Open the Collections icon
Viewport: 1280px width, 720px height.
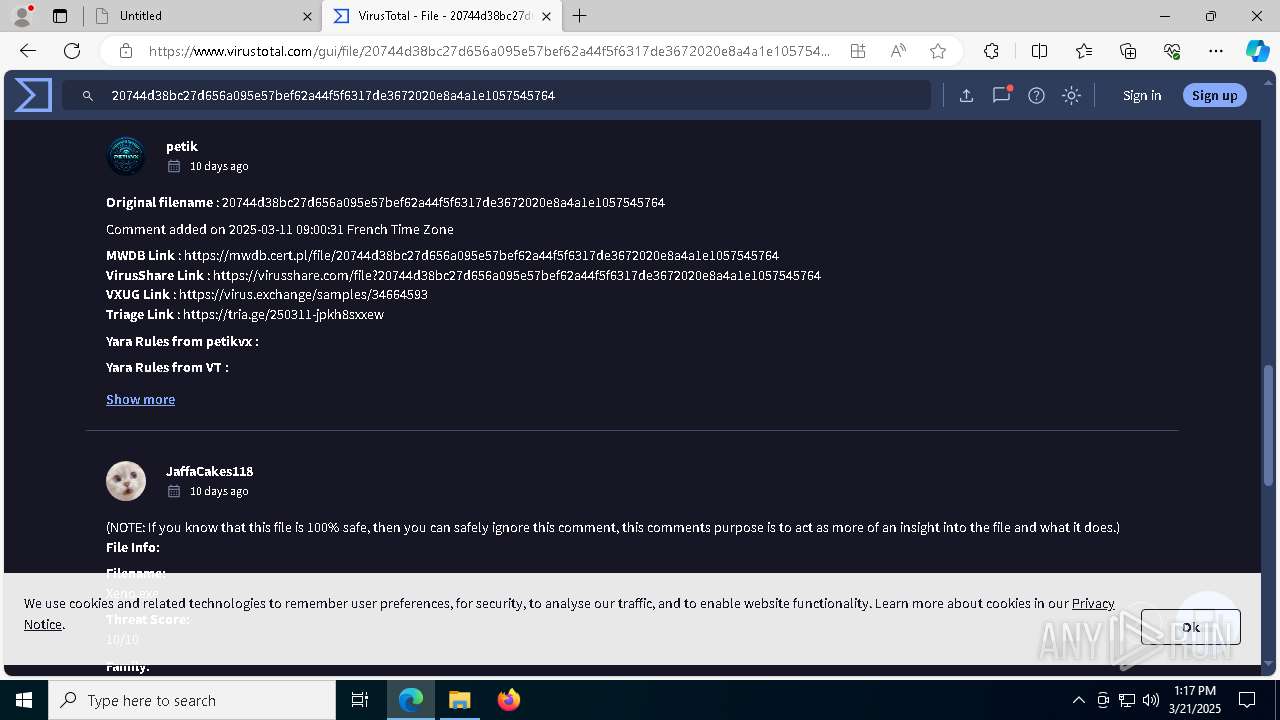coord(1128,51)
